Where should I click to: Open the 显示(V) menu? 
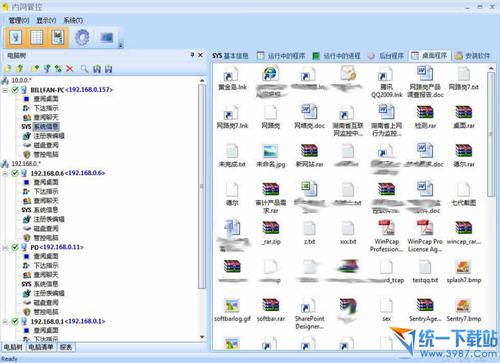(x=46, y=21)
